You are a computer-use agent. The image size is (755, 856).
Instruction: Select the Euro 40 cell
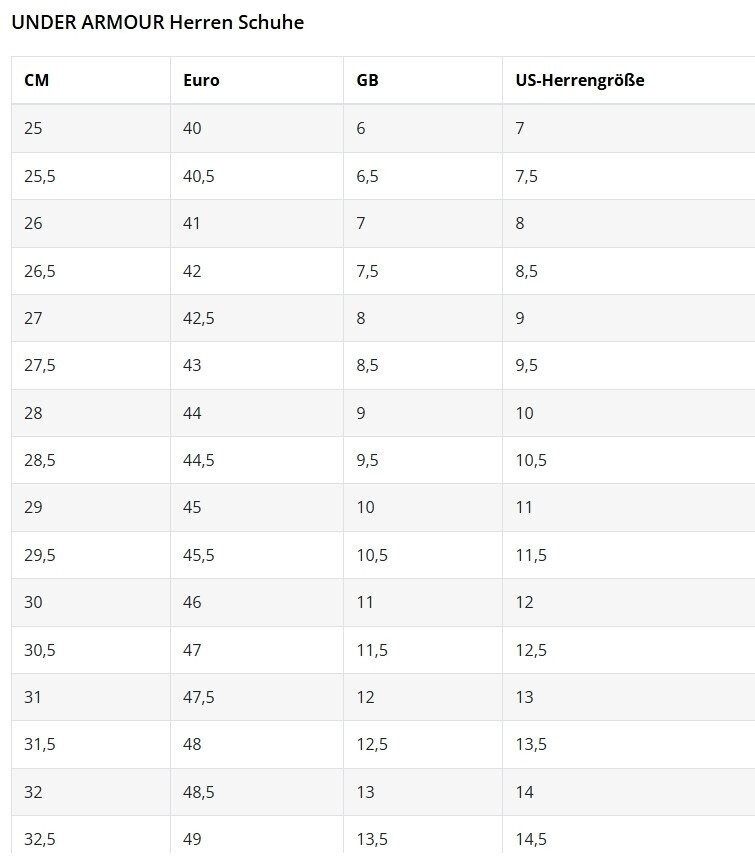coord(193,128)
